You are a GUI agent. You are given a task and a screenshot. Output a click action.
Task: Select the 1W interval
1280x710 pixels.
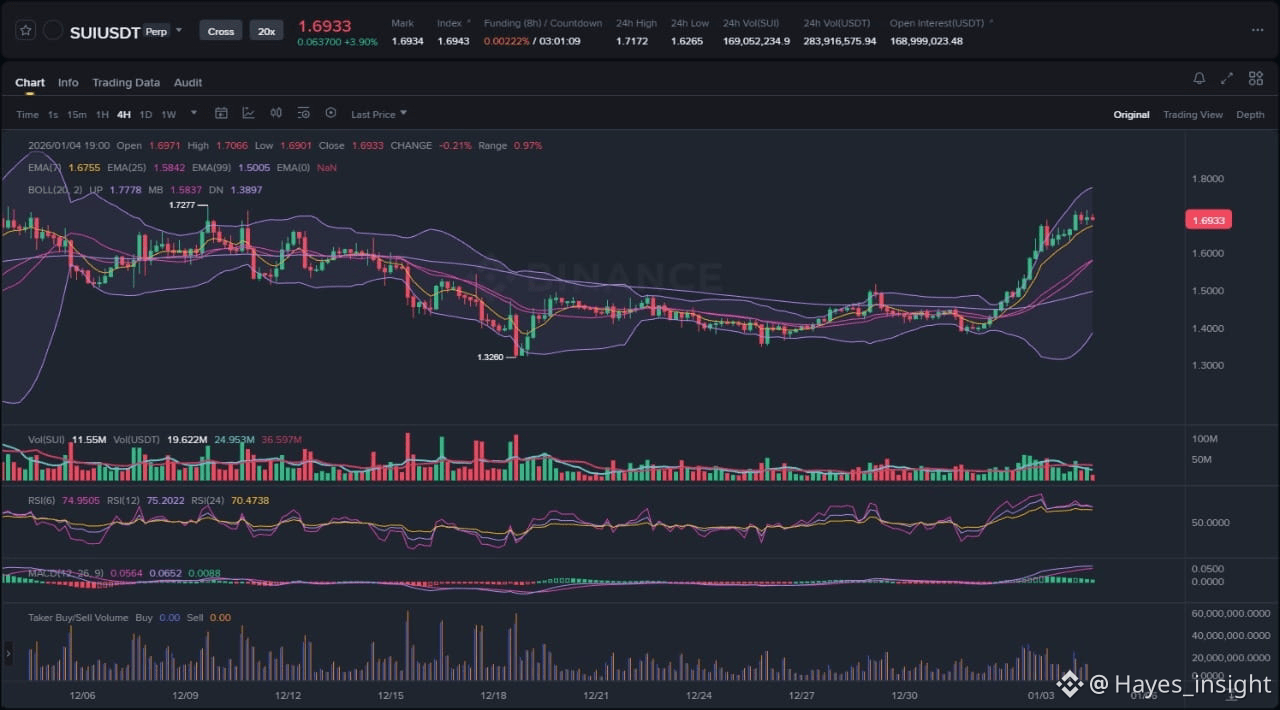(x=168, y=115)
